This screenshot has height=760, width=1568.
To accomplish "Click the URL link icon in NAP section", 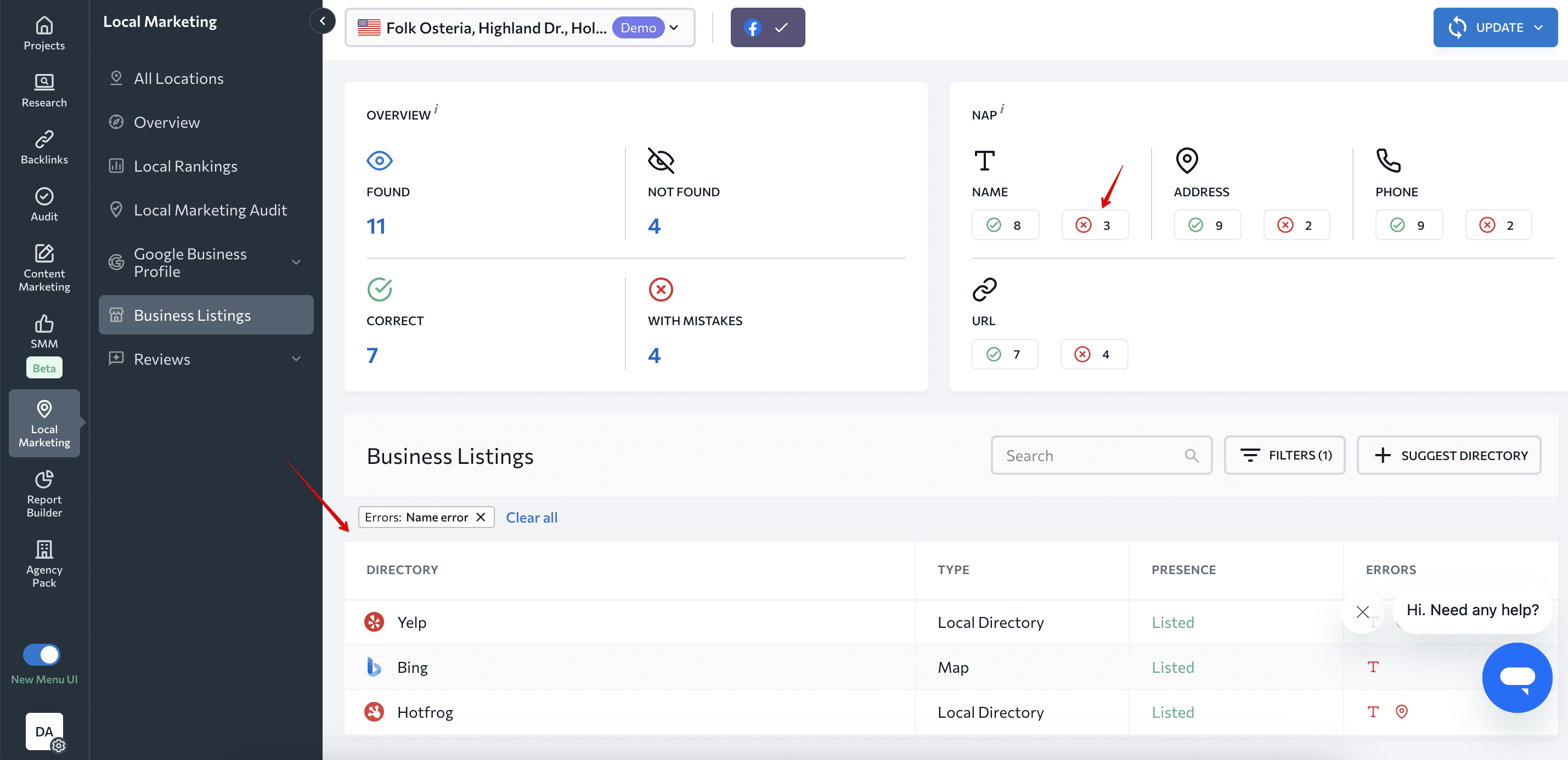I will pyautogui.click(x=984, y=289).
